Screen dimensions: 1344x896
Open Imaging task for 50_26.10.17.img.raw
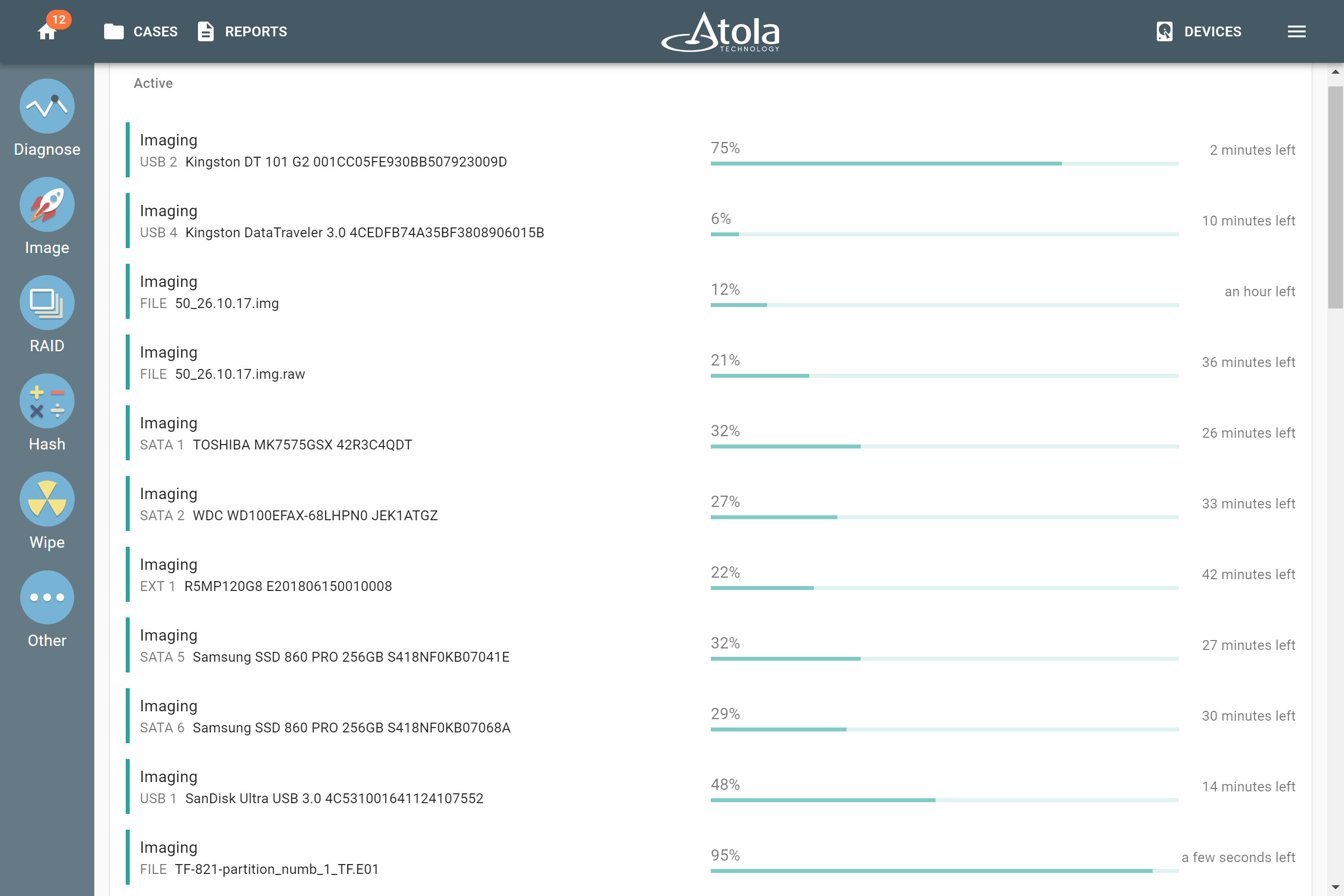click(711, 363)
